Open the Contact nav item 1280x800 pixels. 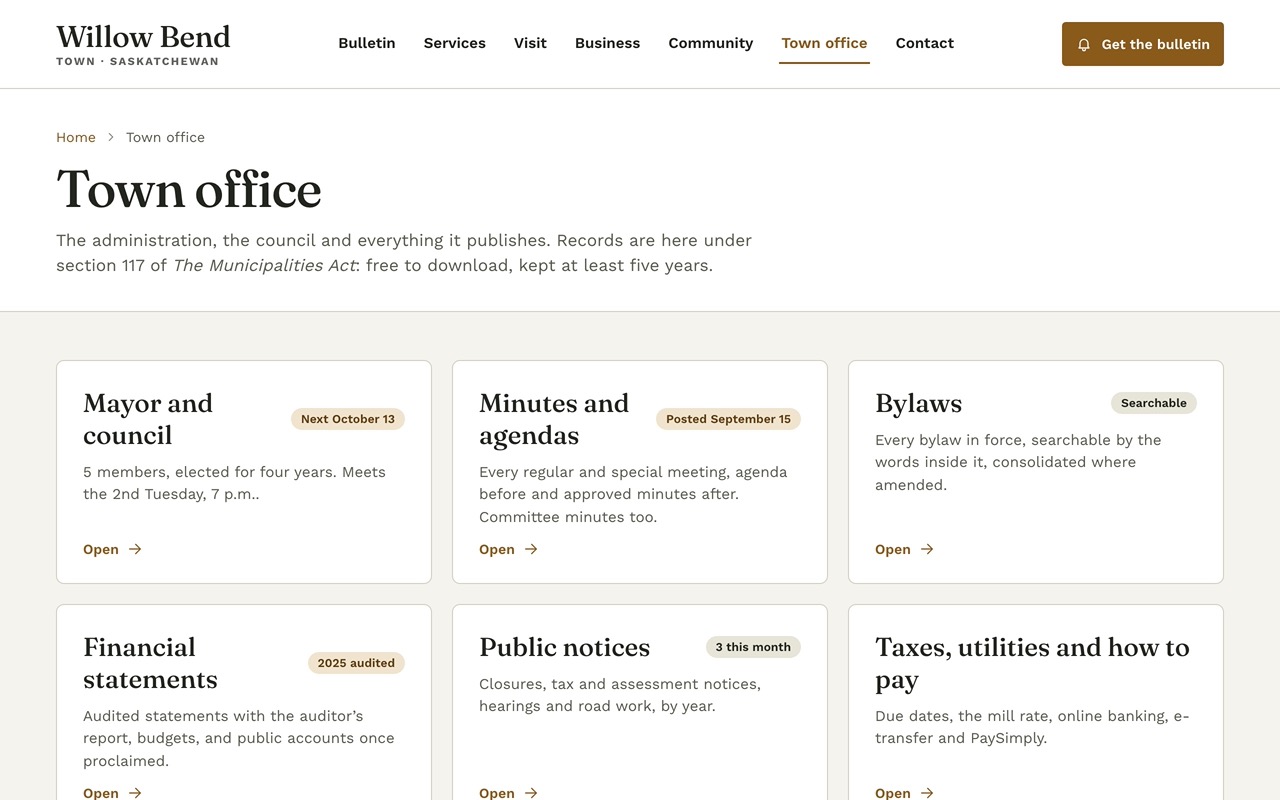[x=925, y=43]
